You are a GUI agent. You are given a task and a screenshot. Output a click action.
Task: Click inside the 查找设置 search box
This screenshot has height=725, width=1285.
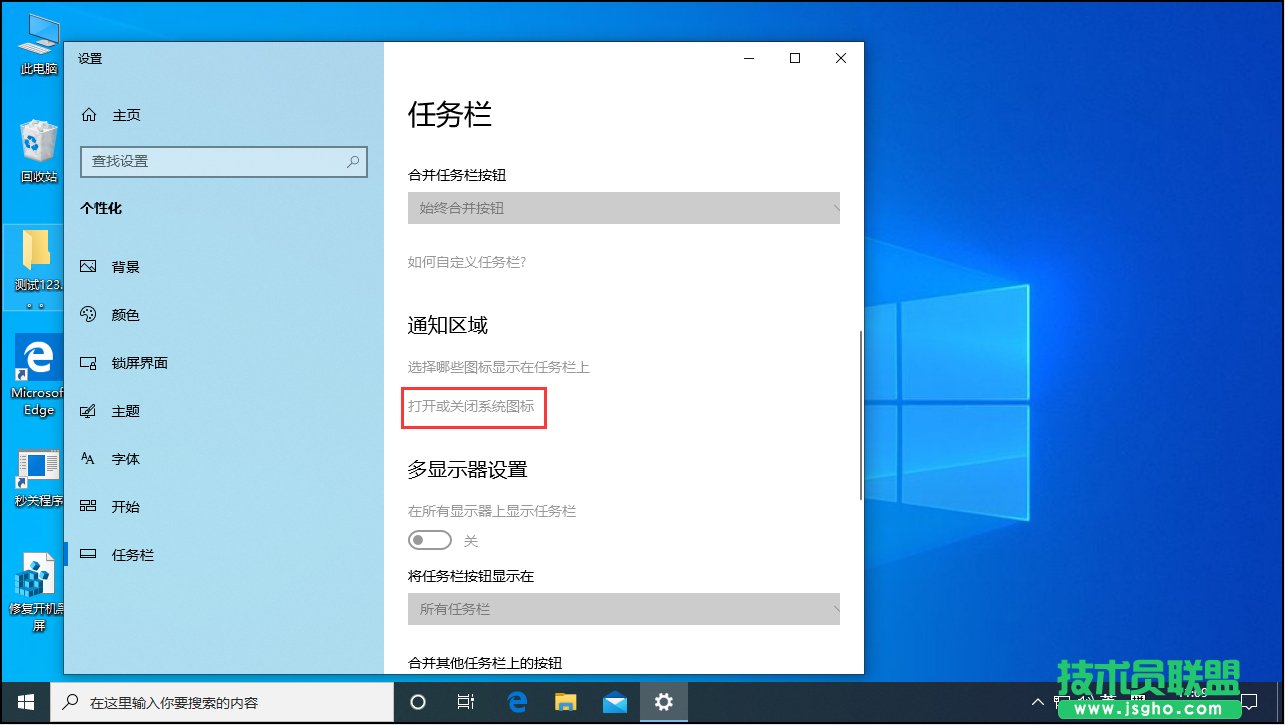pos(222,161)
